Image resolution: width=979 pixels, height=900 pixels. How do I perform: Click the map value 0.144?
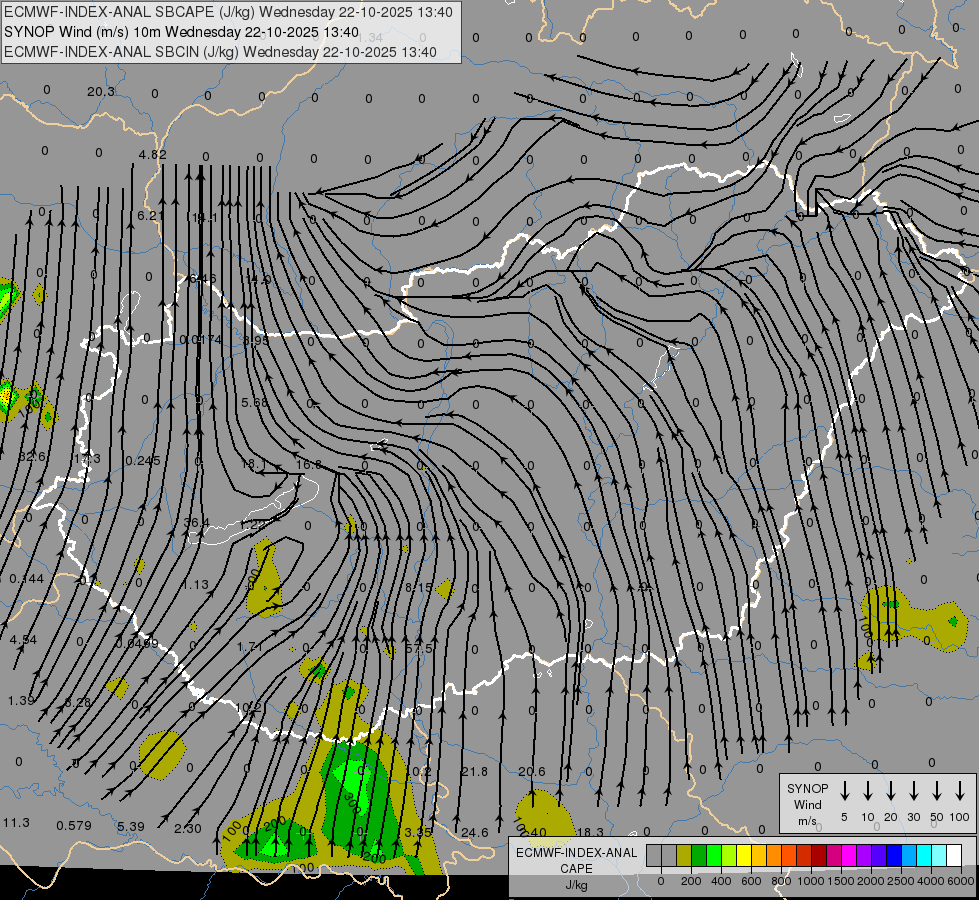(x=26, y=579)
